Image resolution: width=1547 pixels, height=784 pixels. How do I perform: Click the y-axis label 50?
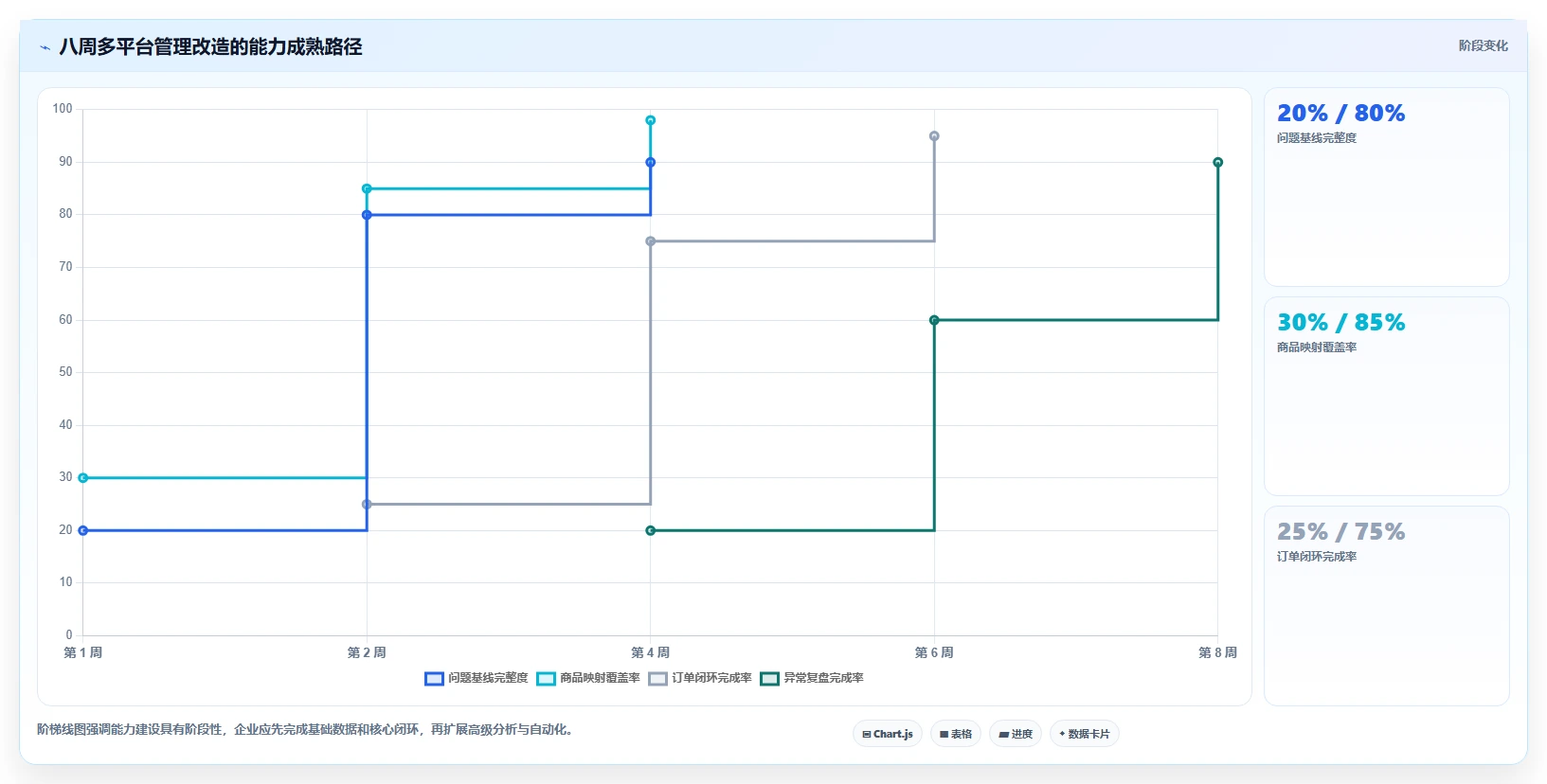65,372
